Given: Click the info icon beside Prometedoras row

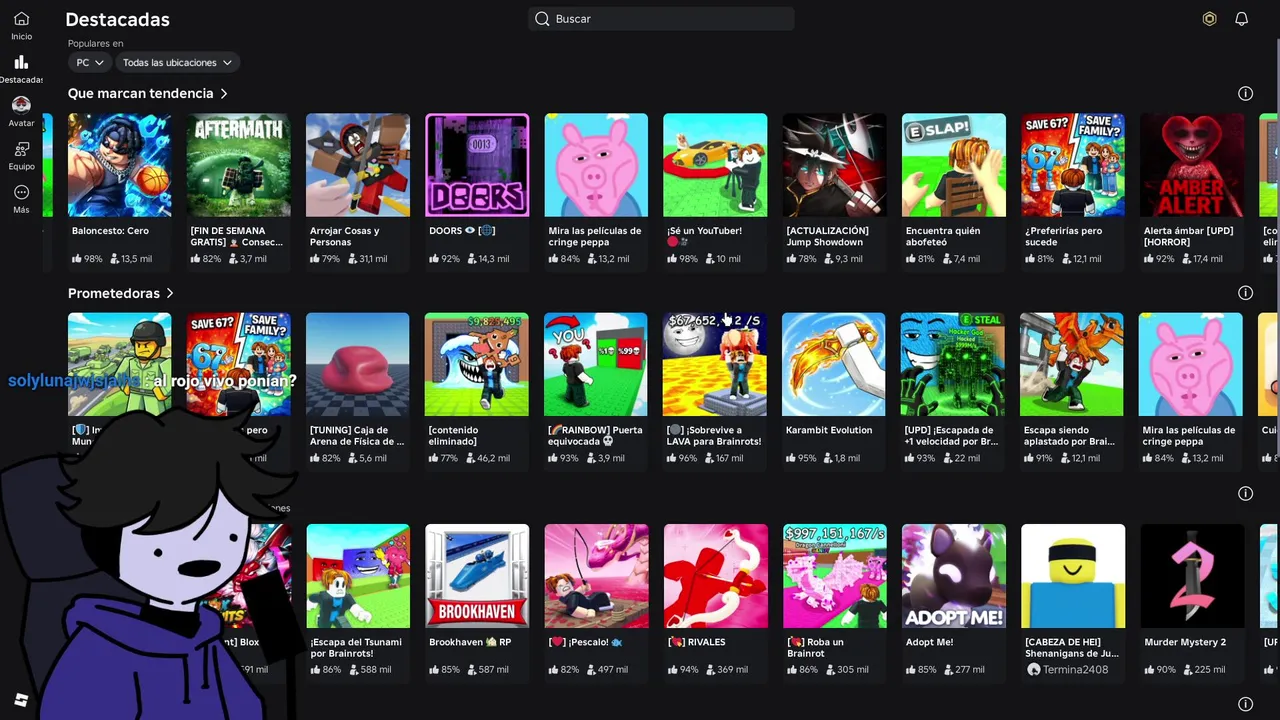Looking at the screenshot, I should 1245,293.
